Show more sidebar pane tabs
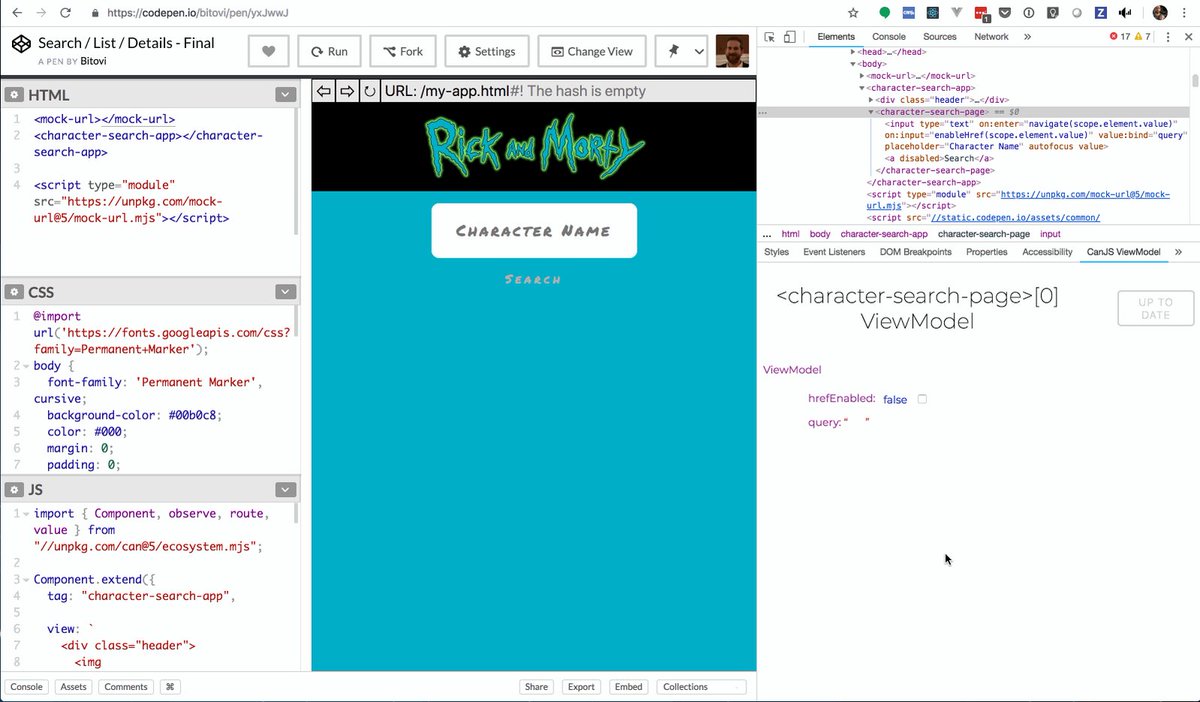1200x702 pixels. pos(1178,252)
